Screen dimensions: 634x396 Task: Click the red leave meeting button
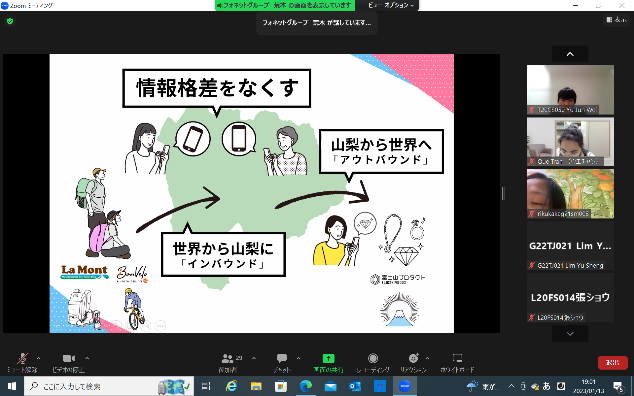[613, 362]
